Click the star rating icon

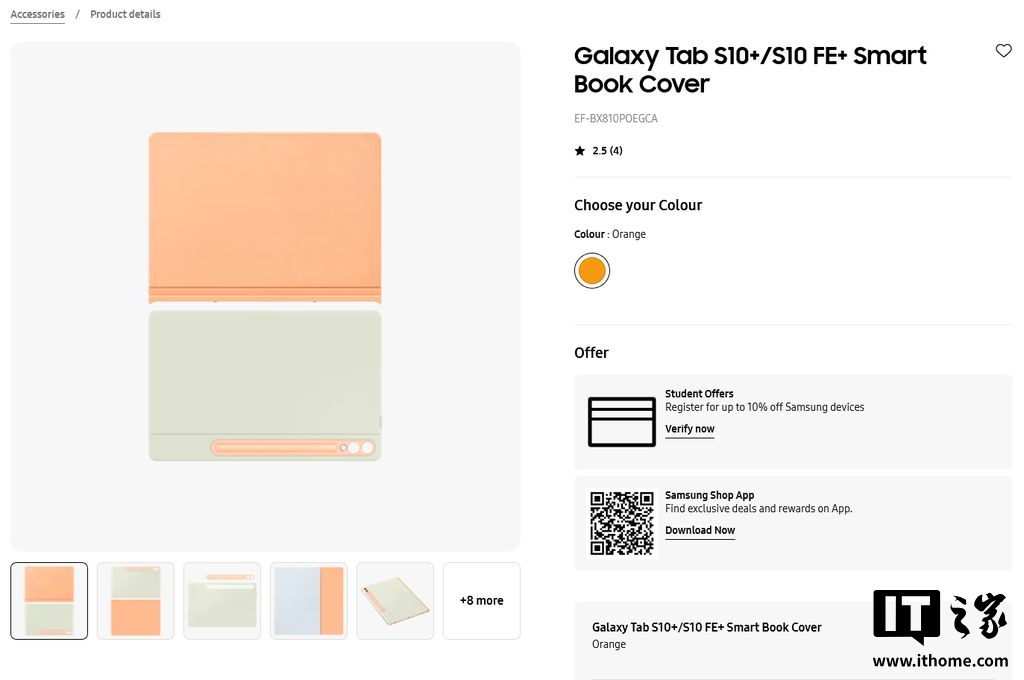(580, 151)
